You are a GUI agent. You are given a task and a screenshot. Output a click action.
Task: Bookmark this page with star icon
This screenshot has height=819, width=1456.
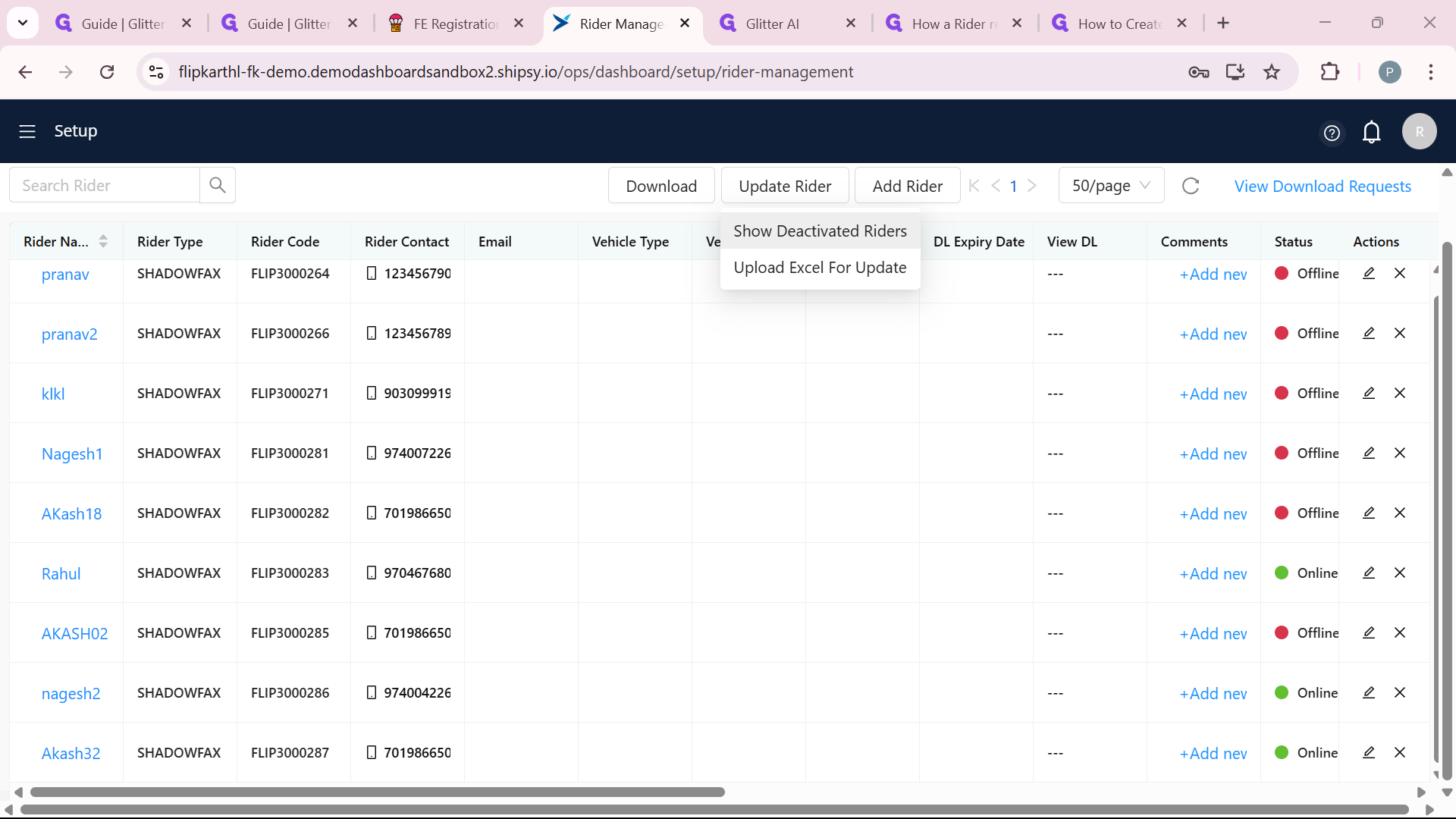coord(1272,72)
